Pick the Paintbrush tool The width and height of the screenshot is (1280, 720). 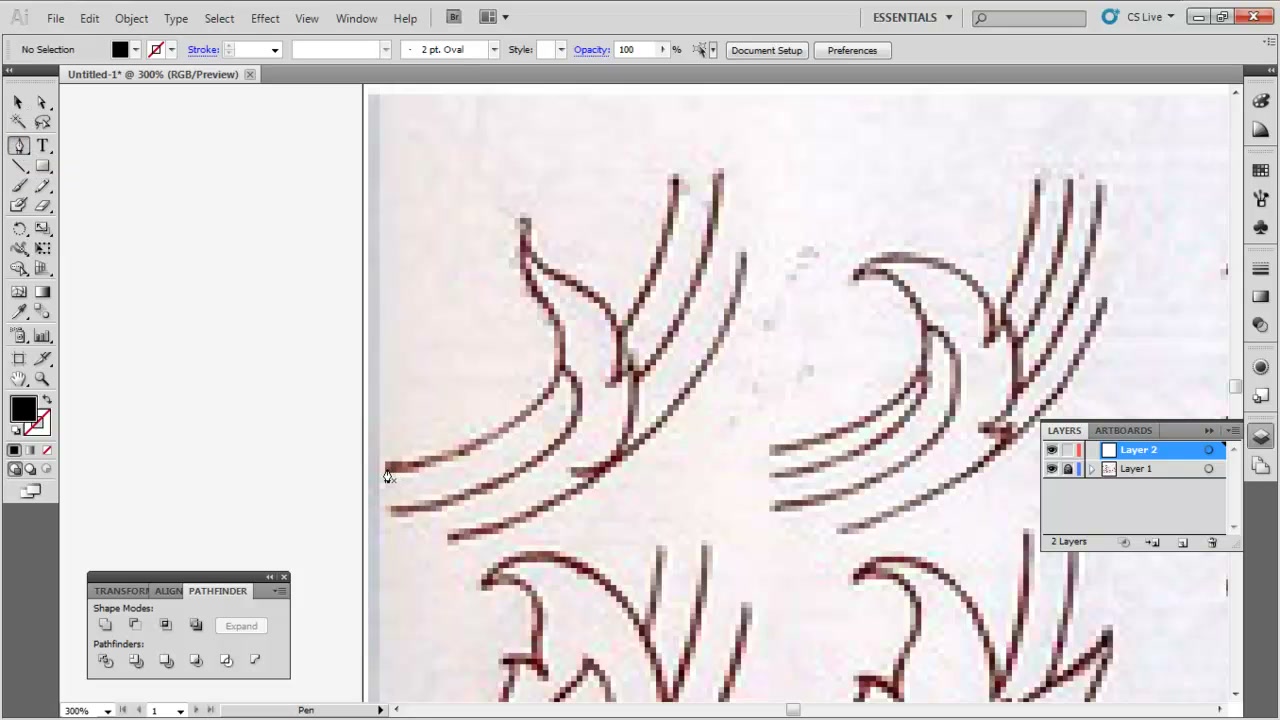pyautogui.click(x=18, y=186)
